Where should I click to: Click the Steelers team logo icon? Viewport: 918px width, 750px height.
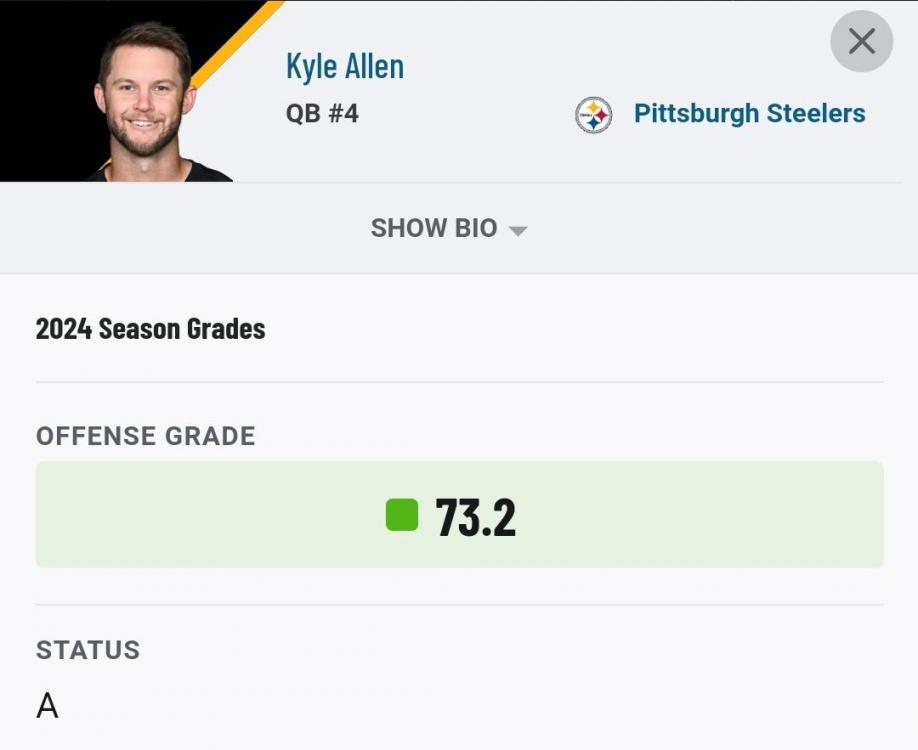(x=594, y=115)
